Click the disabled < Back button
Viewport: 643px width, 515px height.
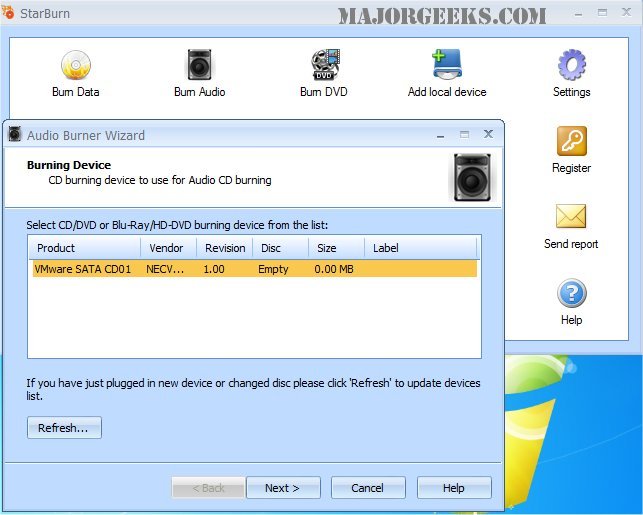click(208, 488)
